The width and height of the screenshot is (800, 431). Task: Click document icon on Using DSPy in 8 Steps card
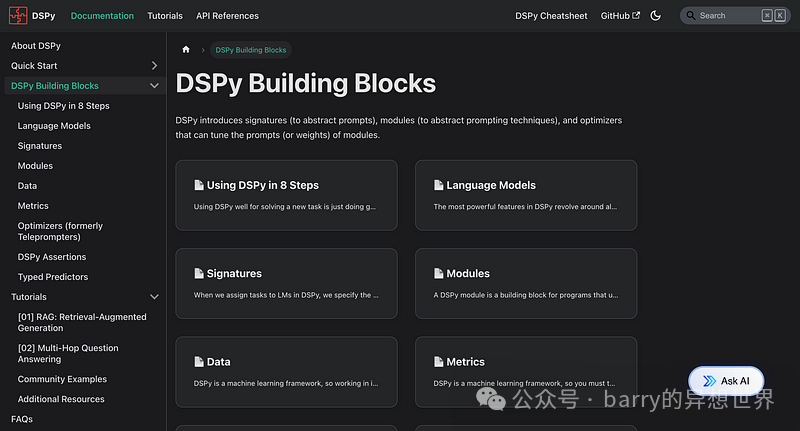tap(199, 185)
